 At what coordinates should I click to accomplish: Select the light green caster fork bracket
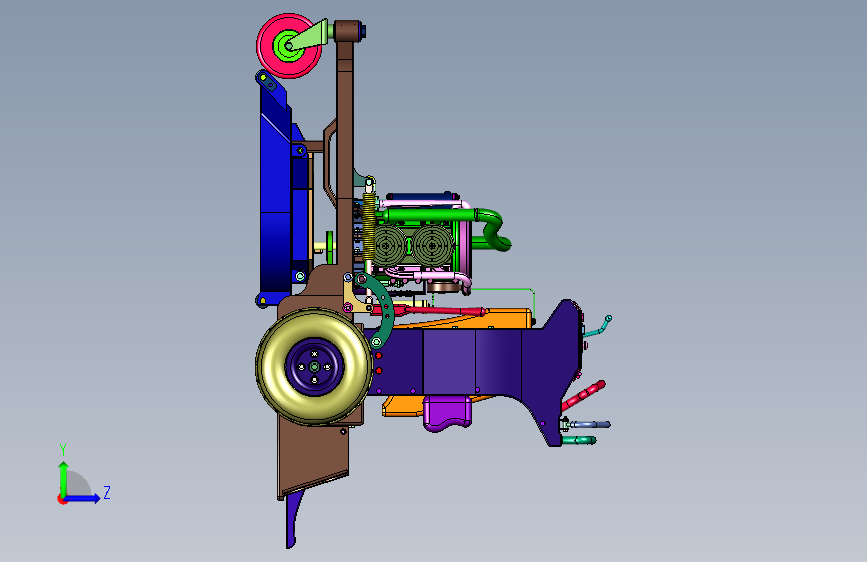[312, 35]
